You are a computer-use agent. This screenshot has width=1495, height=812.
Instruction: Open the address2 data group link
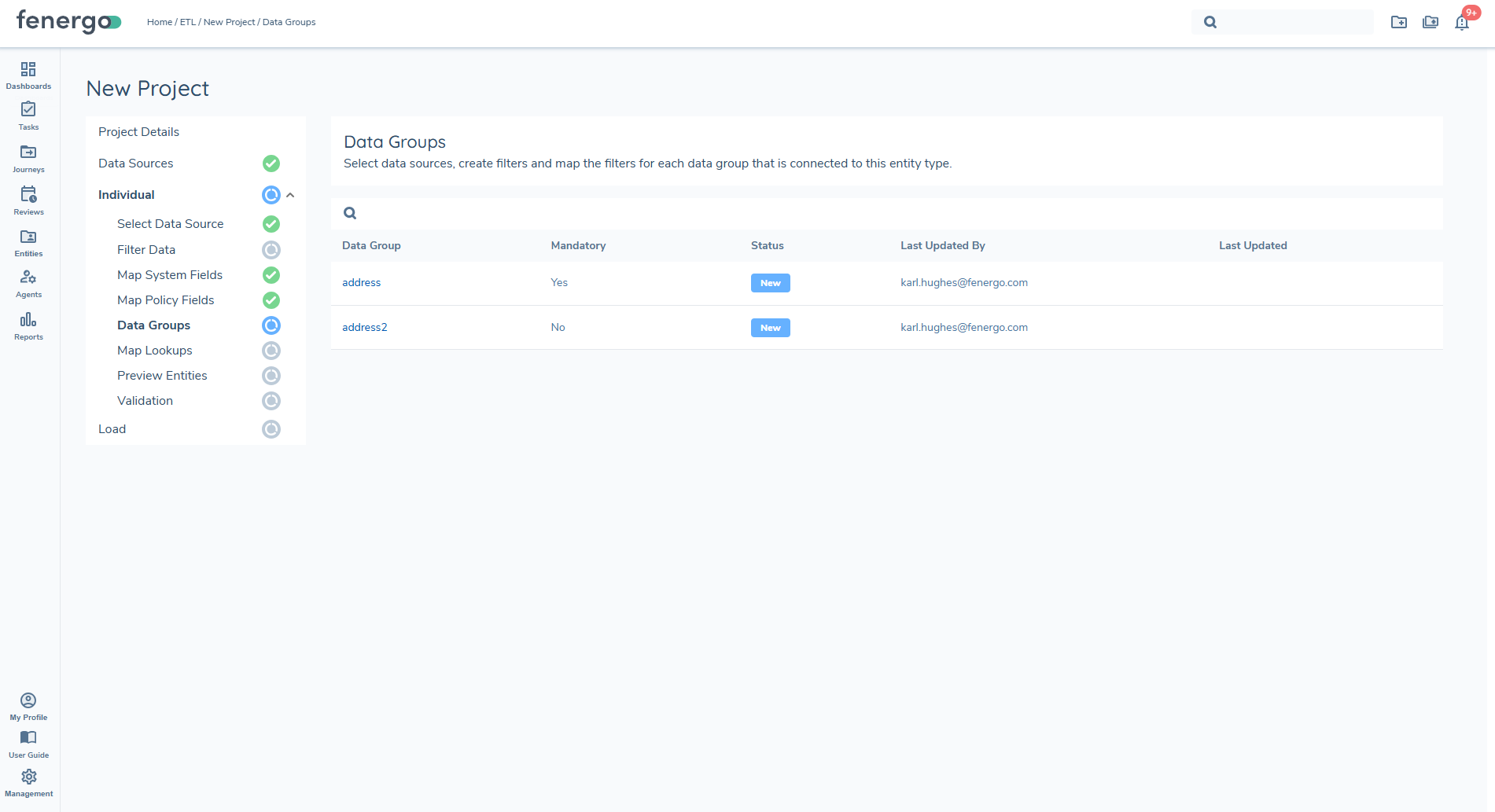[x=364, y=328]
